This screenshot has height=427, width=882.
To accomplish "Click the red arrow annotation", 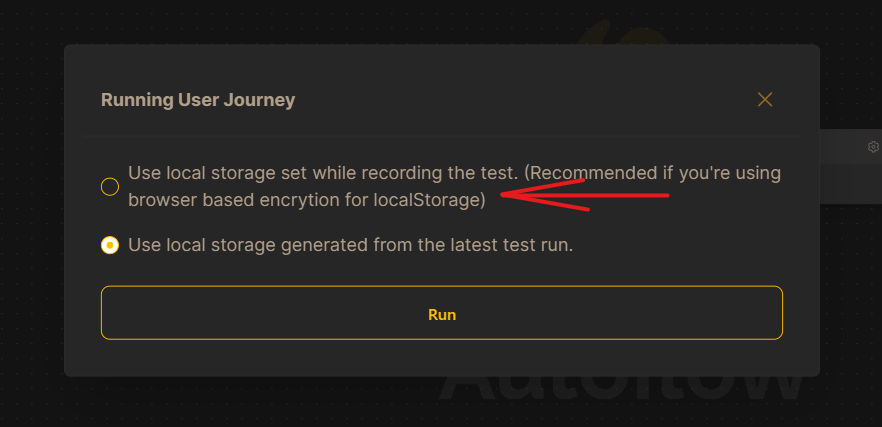I will [585, 195].
